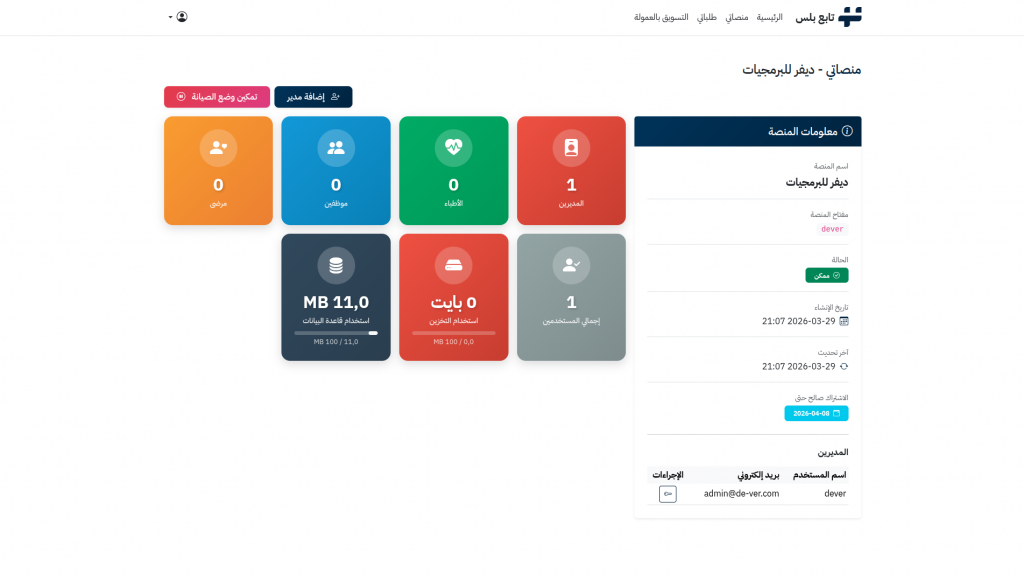Click the doctors heartbeat icon
Viewport: 1024px width, 580px height.
pos(453,148)
